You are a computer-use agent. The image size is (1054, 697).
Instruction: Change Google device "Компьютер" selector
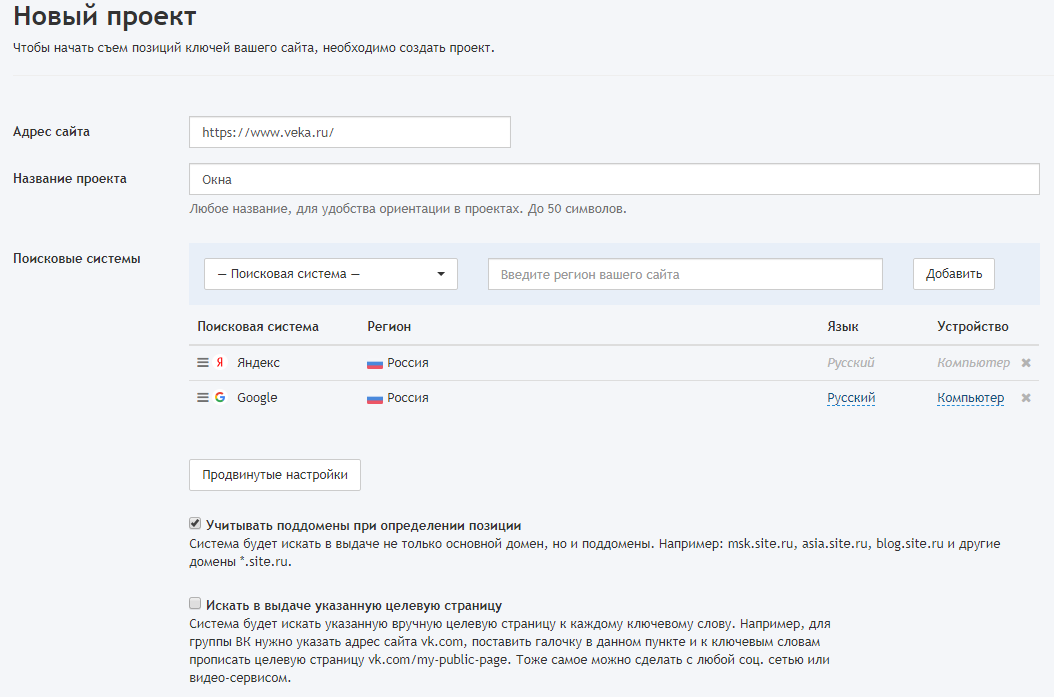[970, 398]
